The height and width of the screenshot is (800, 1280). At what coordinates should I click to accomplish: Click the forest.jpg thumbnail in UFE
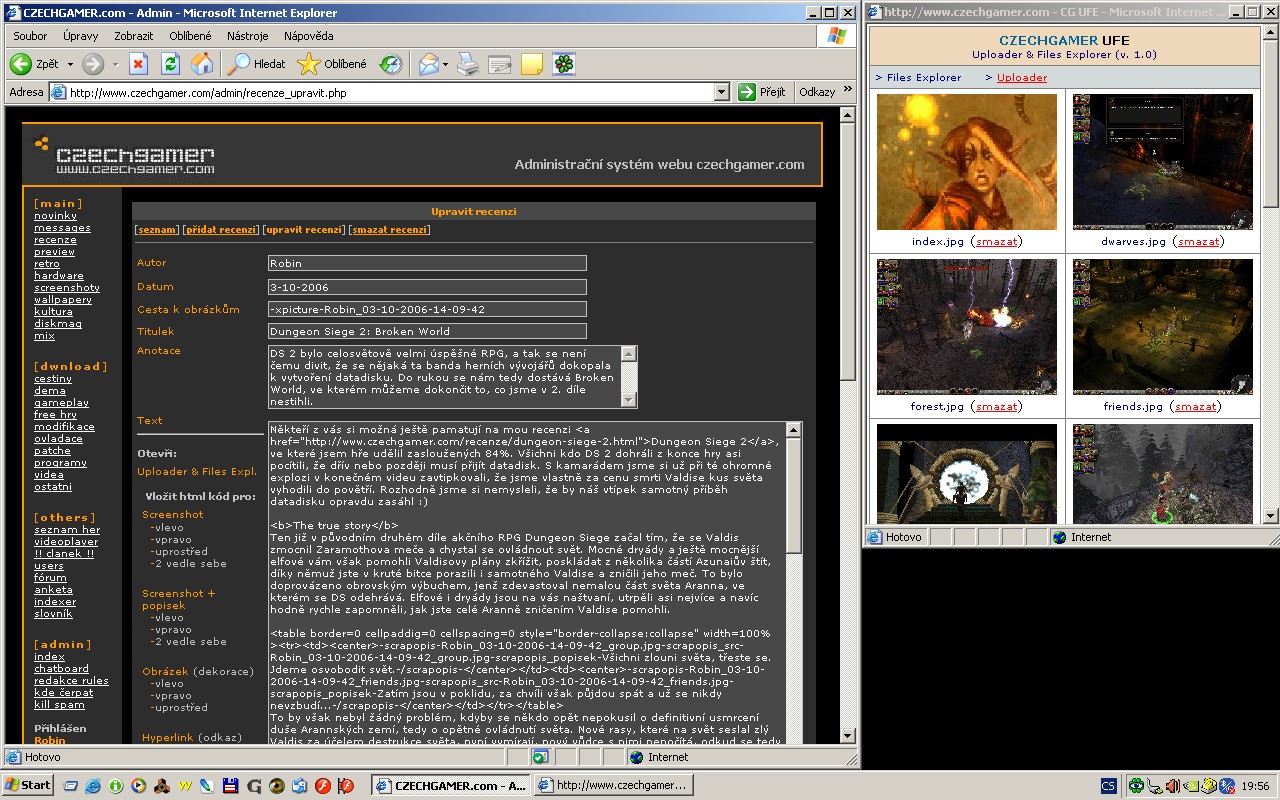pyautogui.click(x=967, y=327)
